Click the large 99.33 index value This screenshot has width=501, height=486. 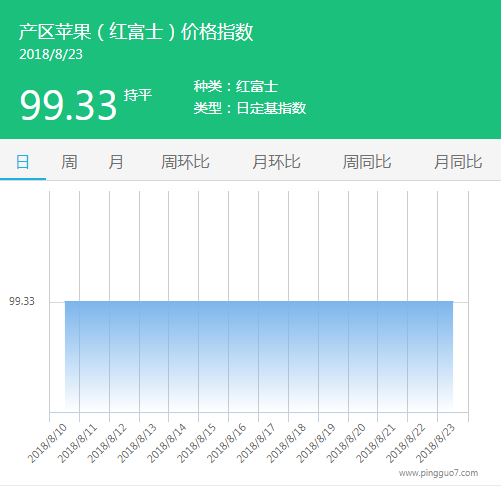coord(68,105)
